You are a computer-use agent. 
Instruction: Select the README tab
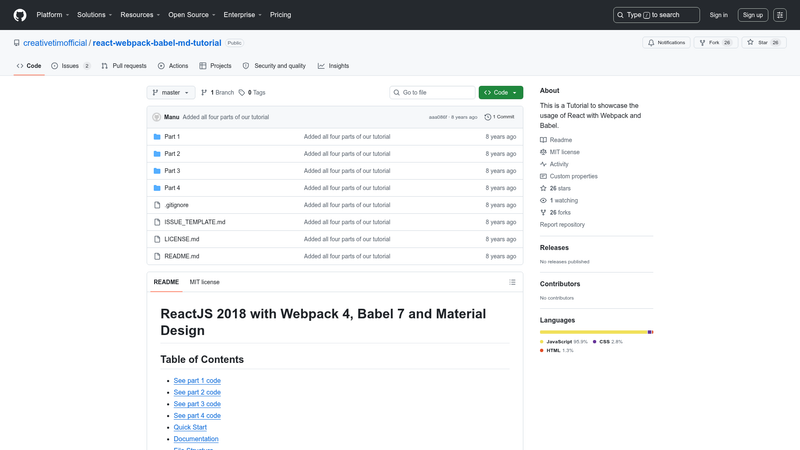166,282
